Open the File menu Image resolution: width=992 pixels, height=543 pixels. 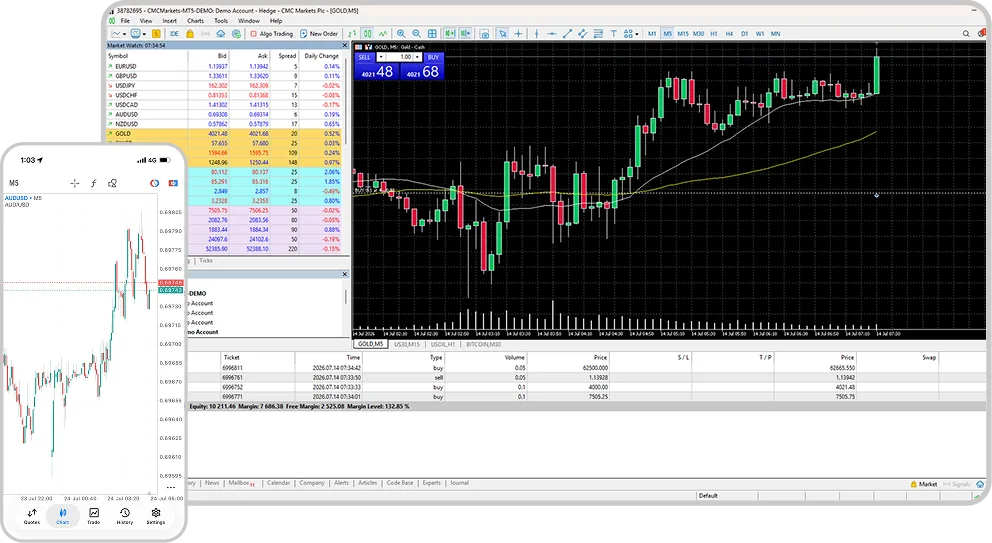[125, 21]
